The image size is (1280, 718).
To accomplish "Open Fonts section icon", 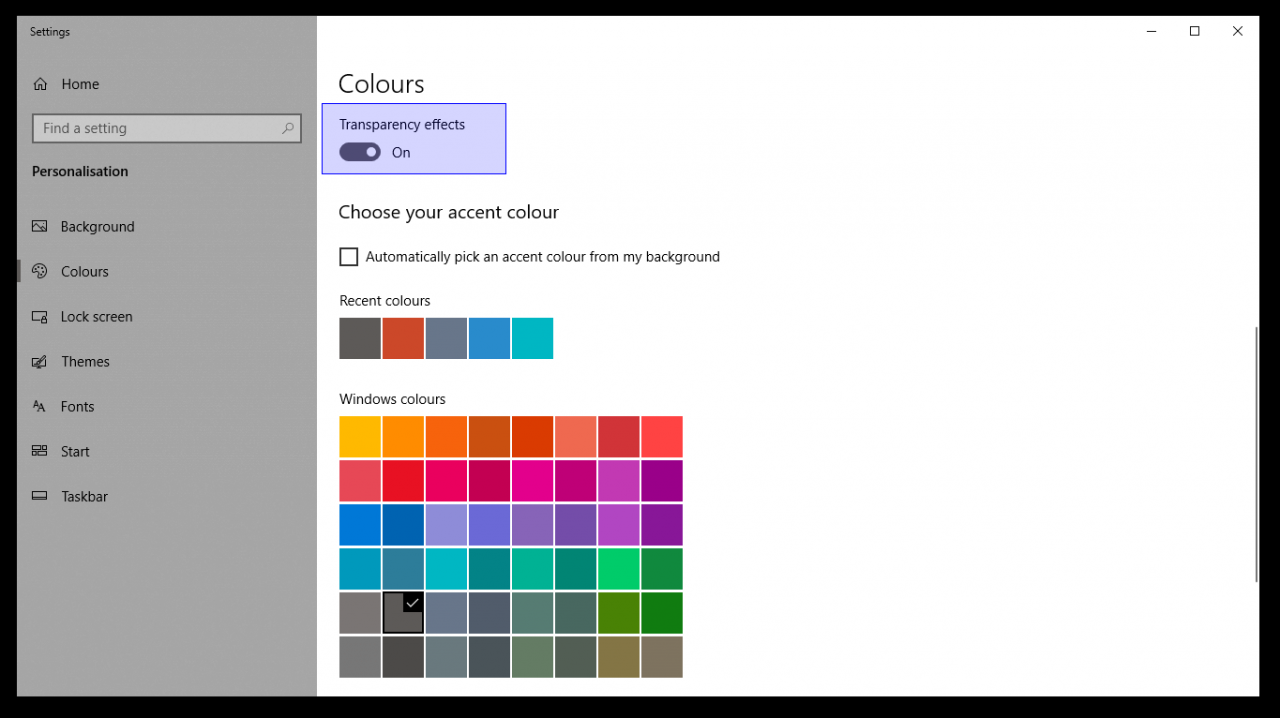I will tap(40, 407).
